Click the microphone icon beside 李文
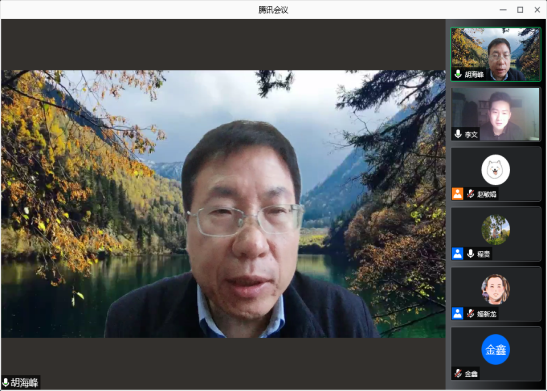This screenshot has height=391, width=547. coord(458,134)
